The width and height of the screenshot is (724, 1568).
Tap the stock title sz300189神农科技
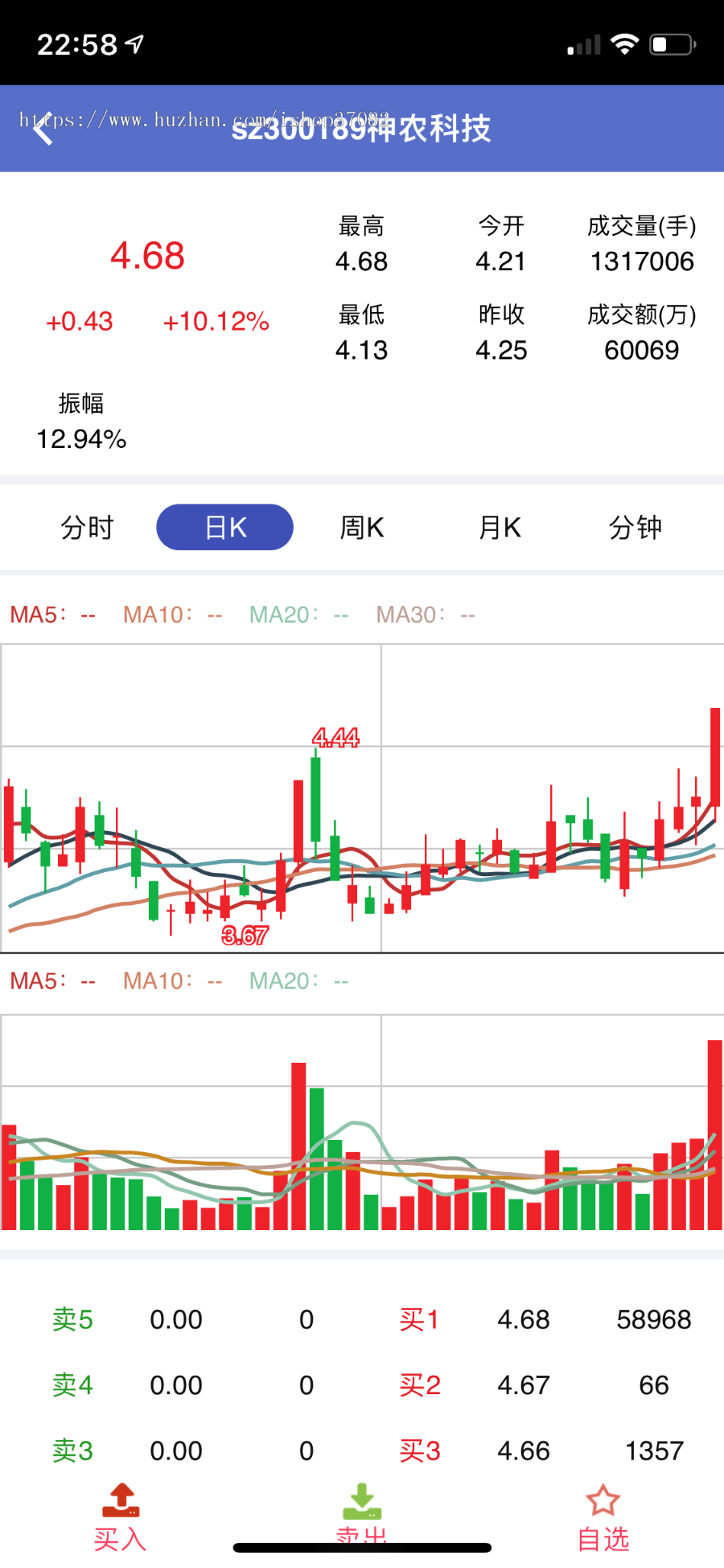[361, 129]
